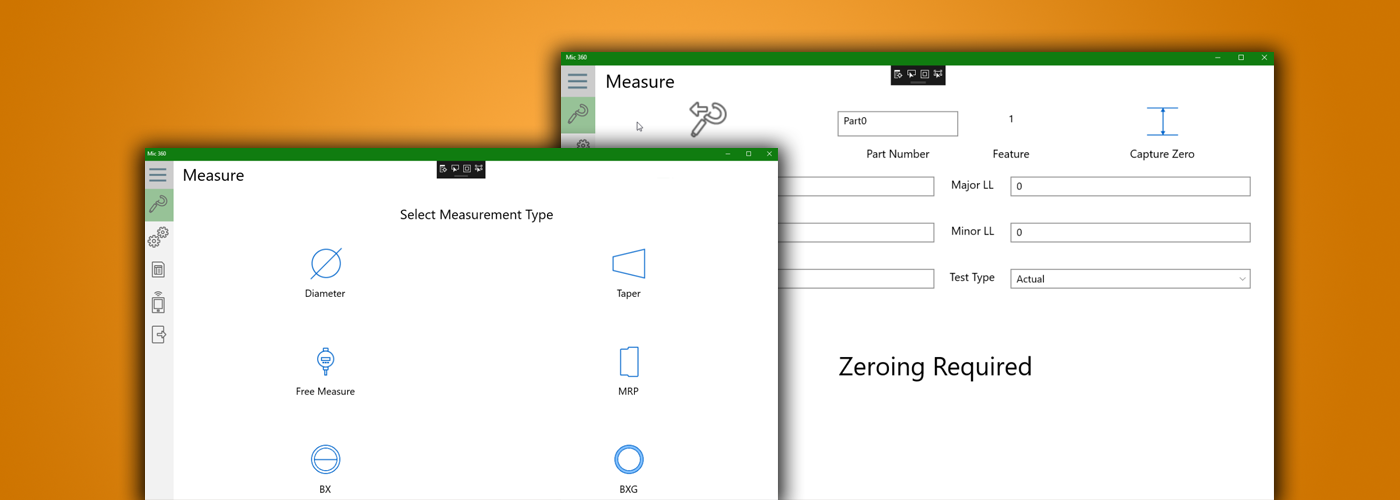
Task: Open the Test Type dropdown
Action: [1130, 279]
